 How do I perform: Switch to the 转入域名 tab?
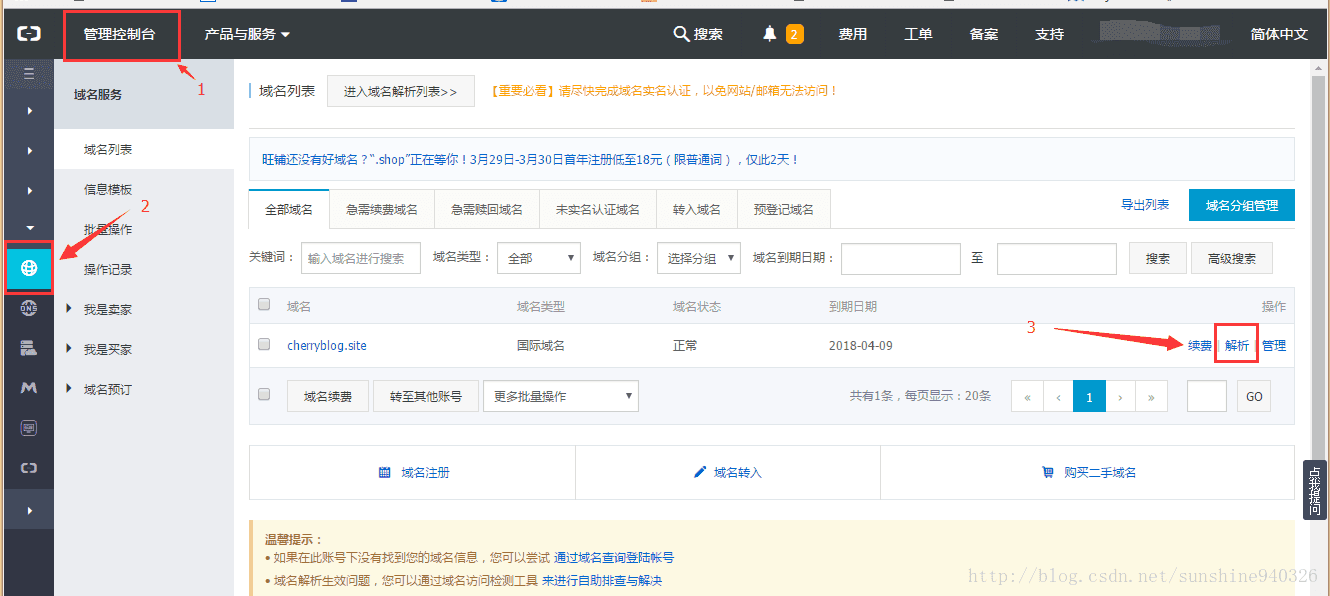click(697, 209)
